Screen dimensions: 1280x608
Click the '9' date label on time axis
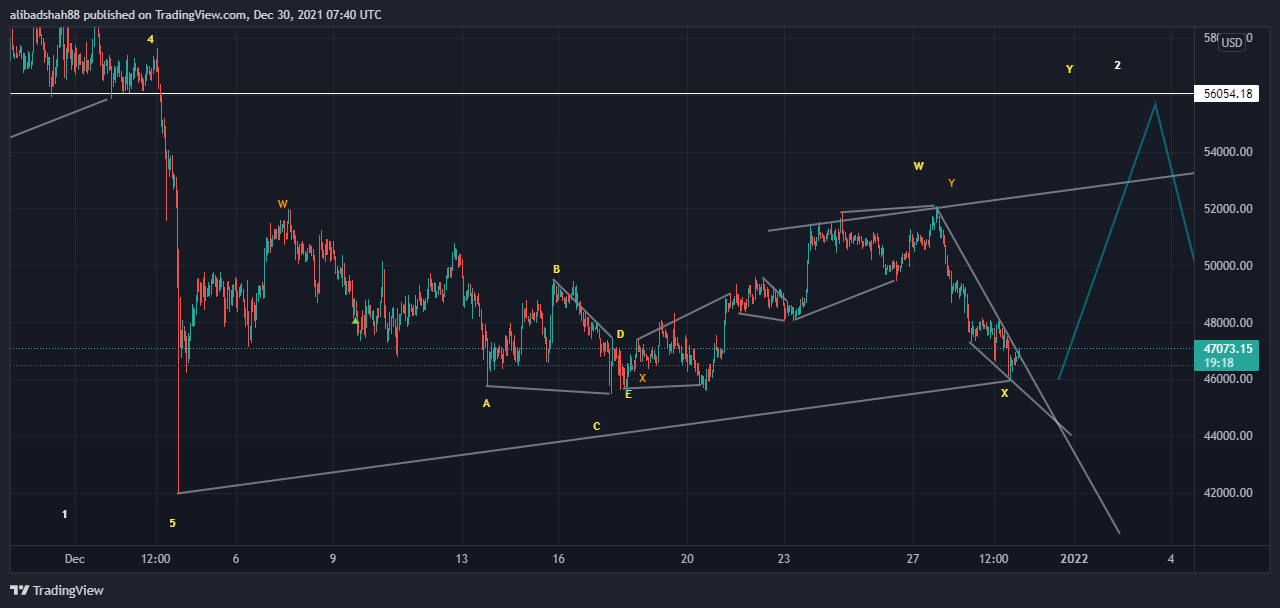[x=332, y=558]
